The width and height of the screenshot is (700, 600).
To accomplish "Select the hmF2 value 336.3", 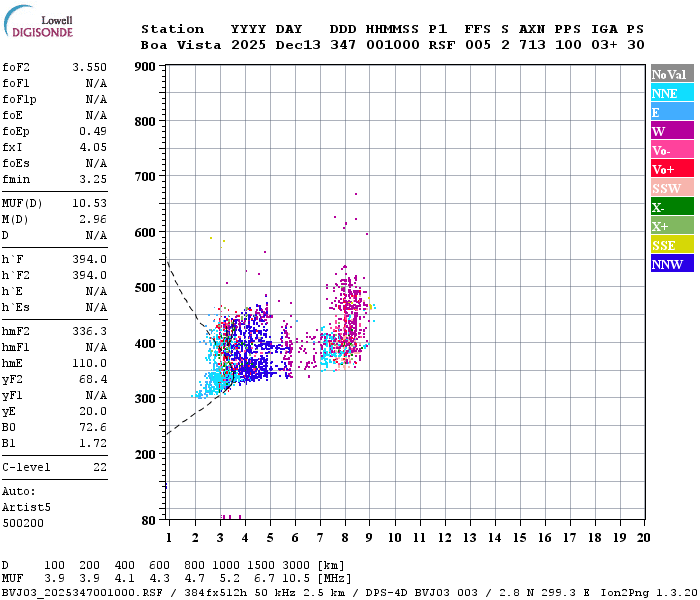I will pos(89,331).
